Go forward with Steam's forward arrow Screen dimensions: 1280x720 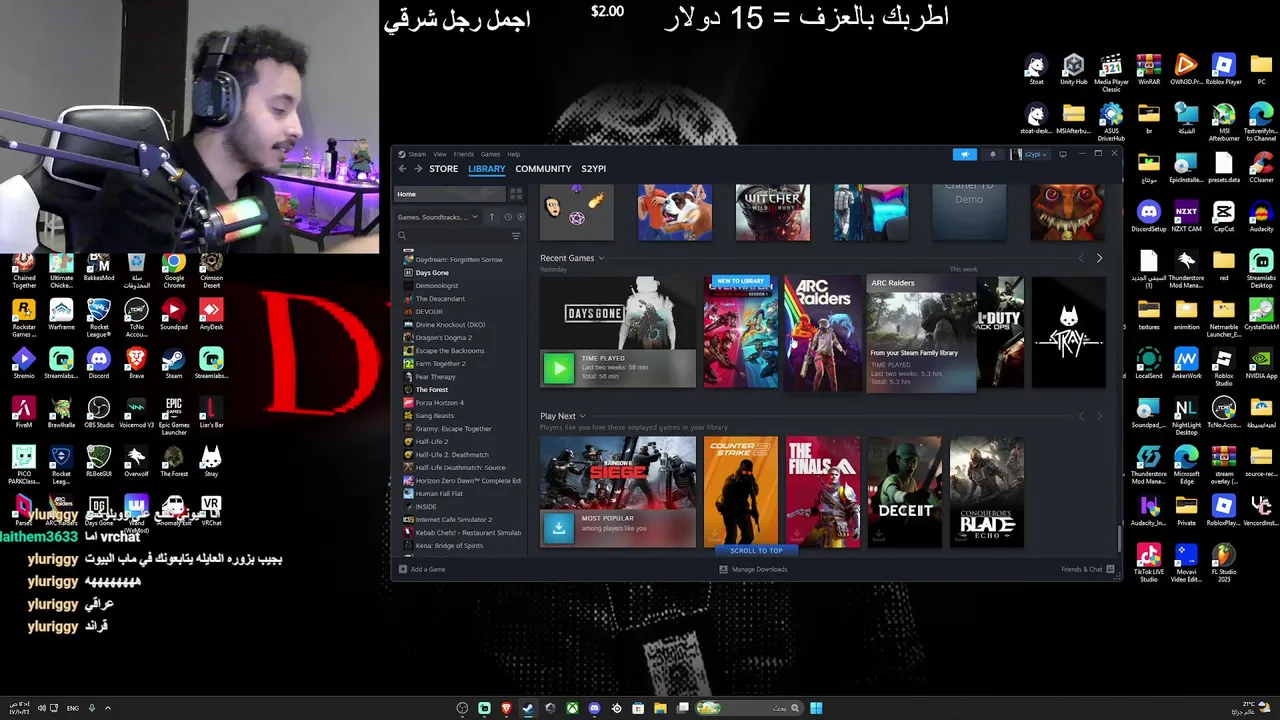click(417, 169)
